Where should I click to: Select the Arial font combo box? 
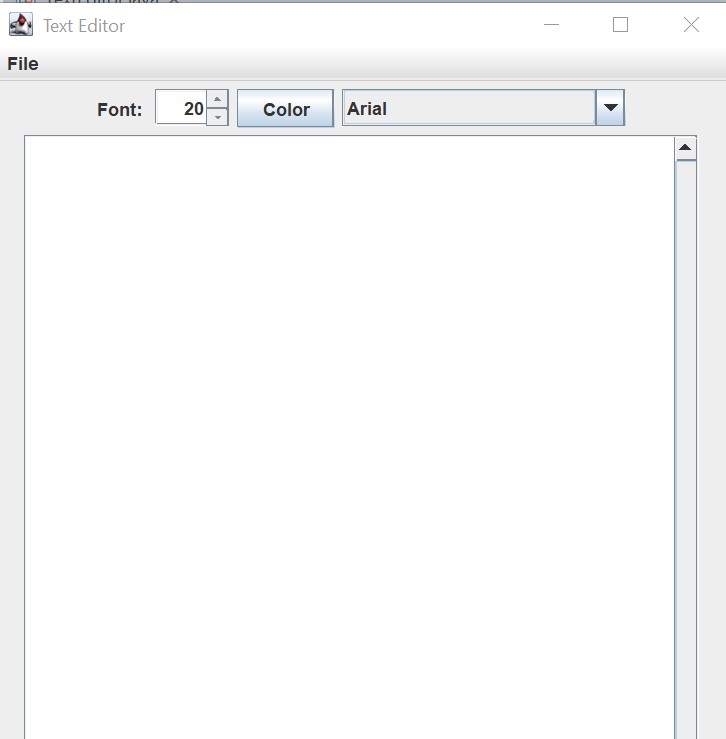pyautogui.click(x=483, y=107)
